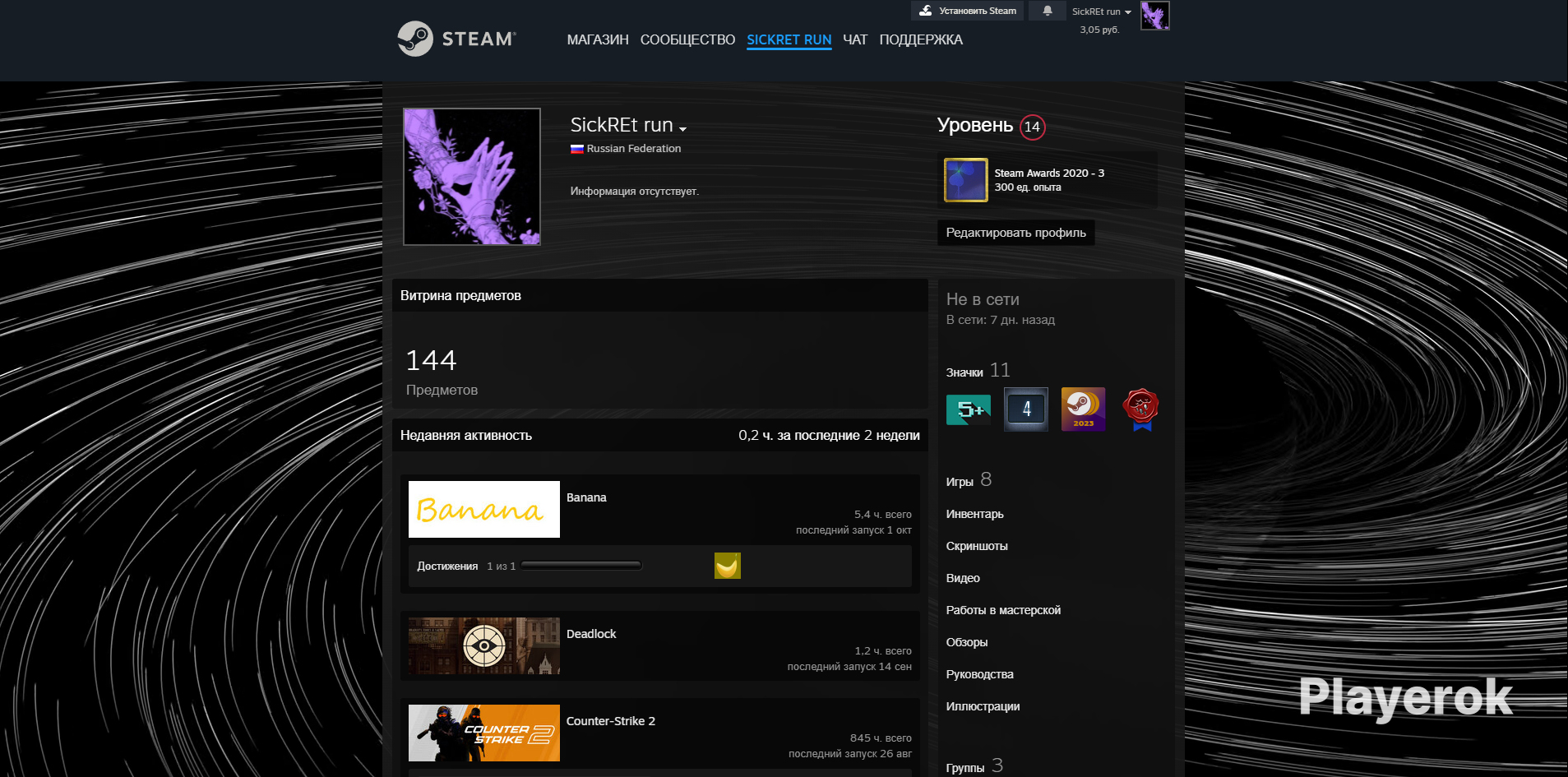Open the ПОДДЕРЖКА menu
Screen dimensions: 1568x777
(921, 39)
